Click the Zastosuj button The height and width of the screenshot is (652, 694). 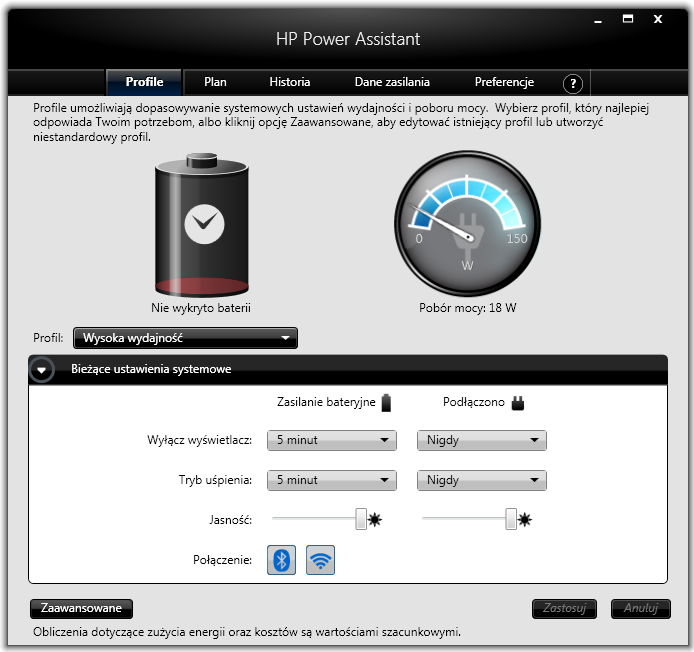(x=564, y=609)
